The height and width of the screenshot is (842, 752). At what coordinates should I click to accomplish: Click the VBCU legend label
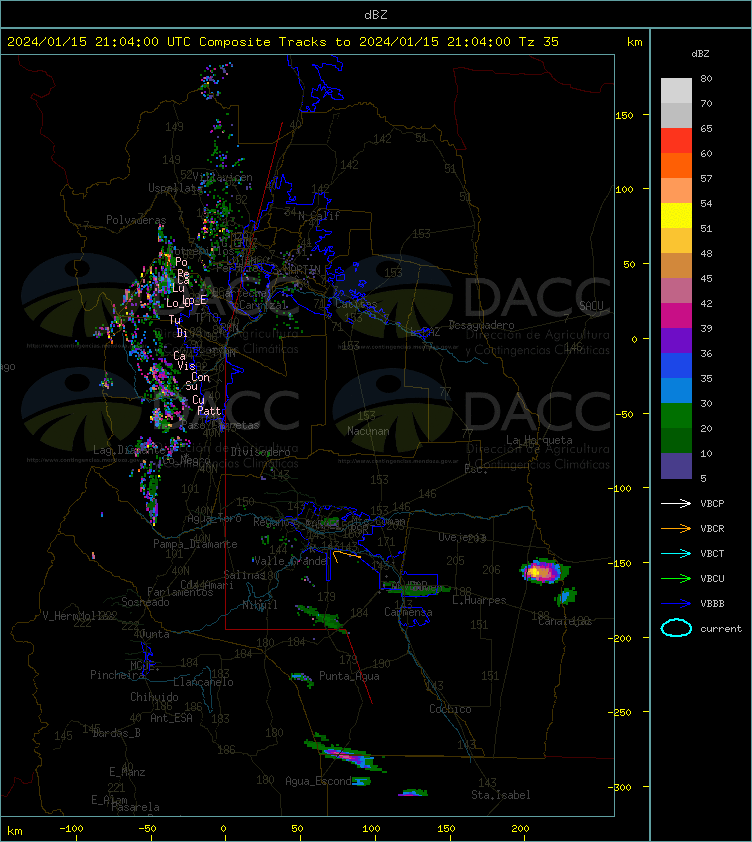pyautogui.click(x=712, y=578)
